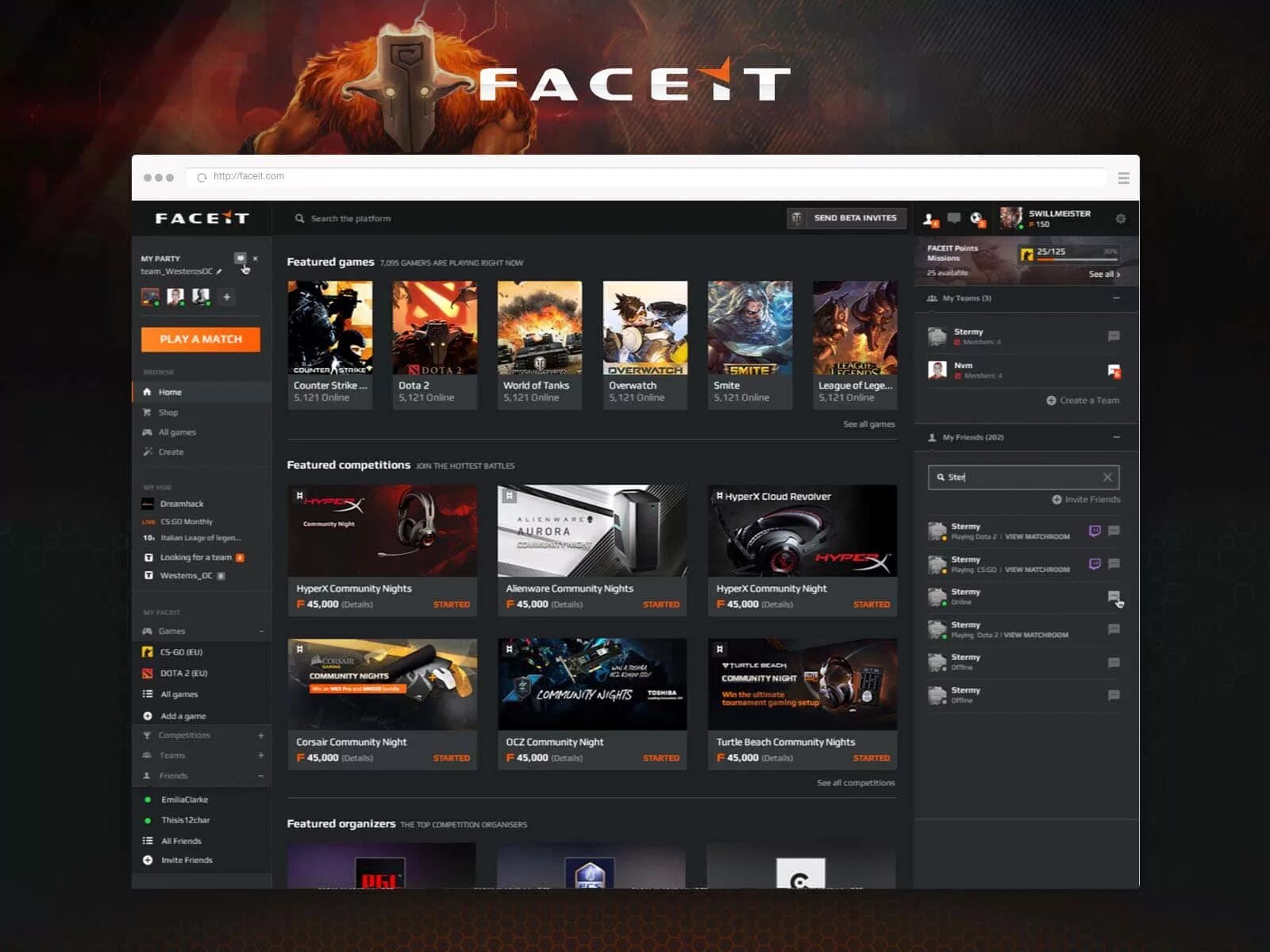1270x952 pixels.
Task: Click the PLAY A MATCH button
Action: tap(201, 339)
